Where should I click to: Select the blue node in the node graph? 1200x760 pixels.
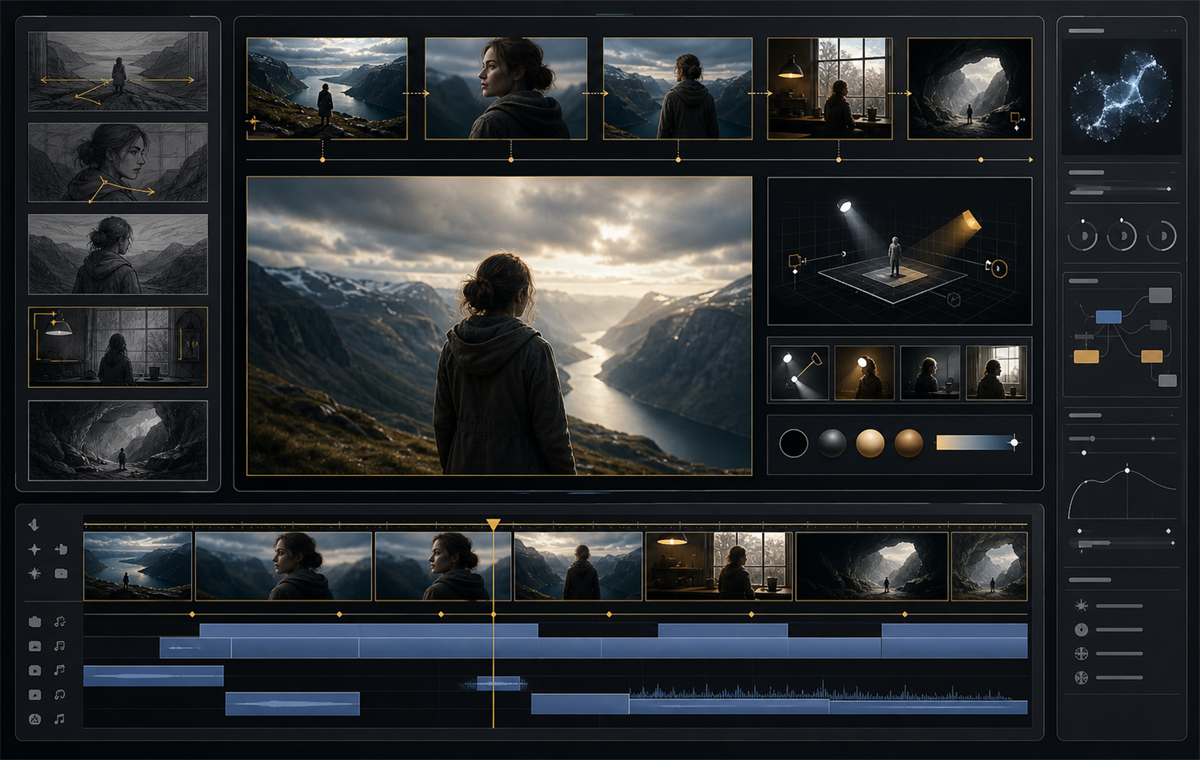pos(1108,316)
